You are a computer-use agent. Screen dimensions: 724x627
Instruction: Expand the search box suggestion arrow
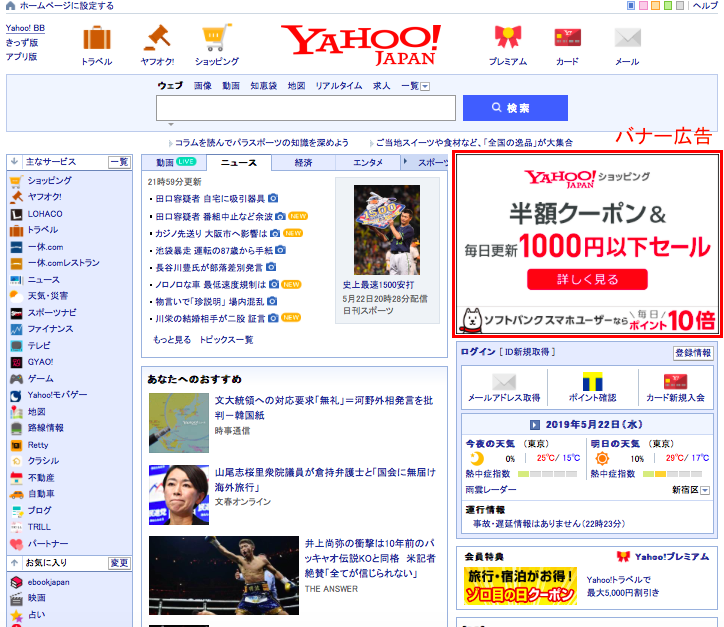coord(171,124)
